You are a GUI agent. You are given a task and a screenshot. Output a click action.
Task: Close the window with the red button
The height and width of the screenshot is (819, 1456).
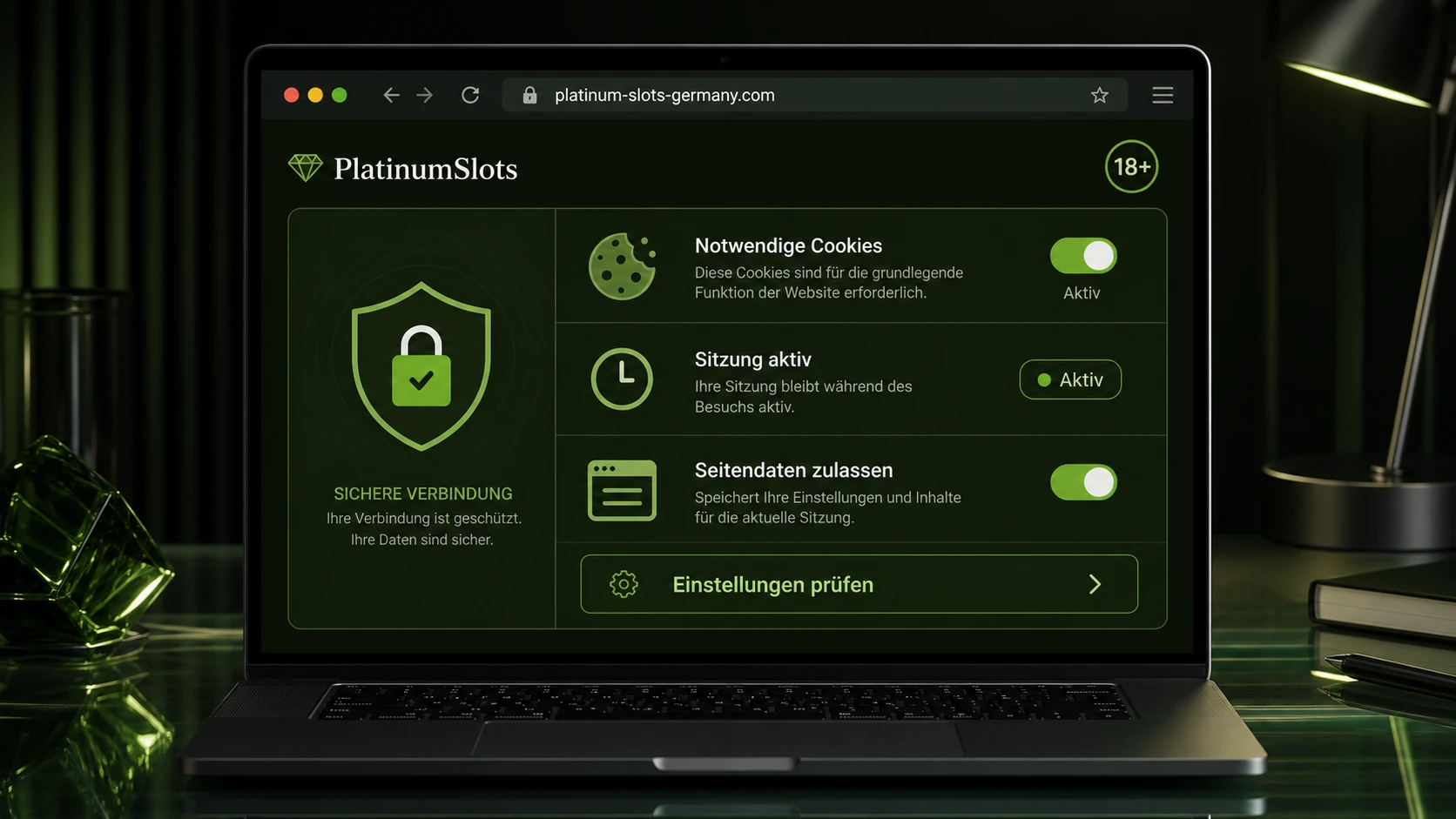pyautogui.click(x=292, y=95)
